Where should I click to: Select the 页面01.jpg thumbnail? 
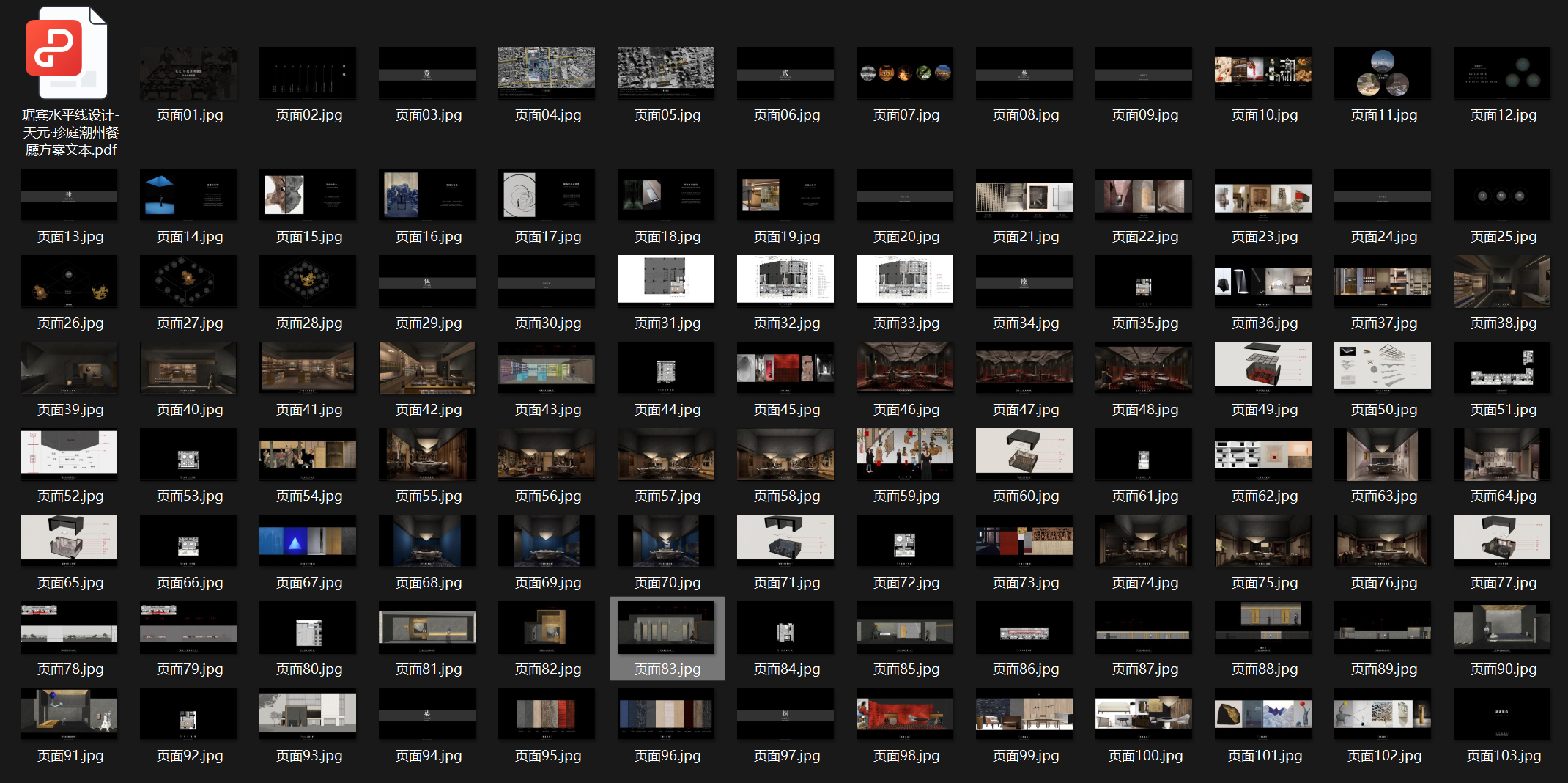click(x=189, y=73)
